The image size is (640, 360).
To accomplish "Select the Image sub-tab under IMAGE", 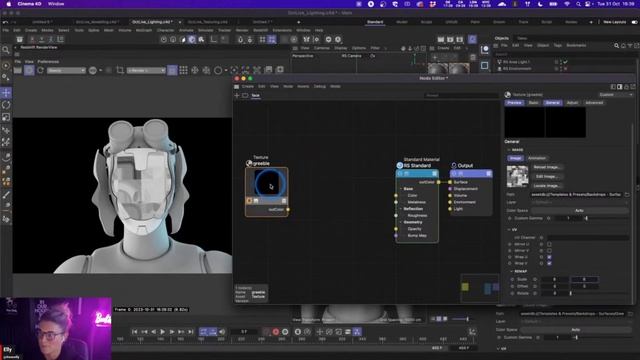I will (516, 158).
